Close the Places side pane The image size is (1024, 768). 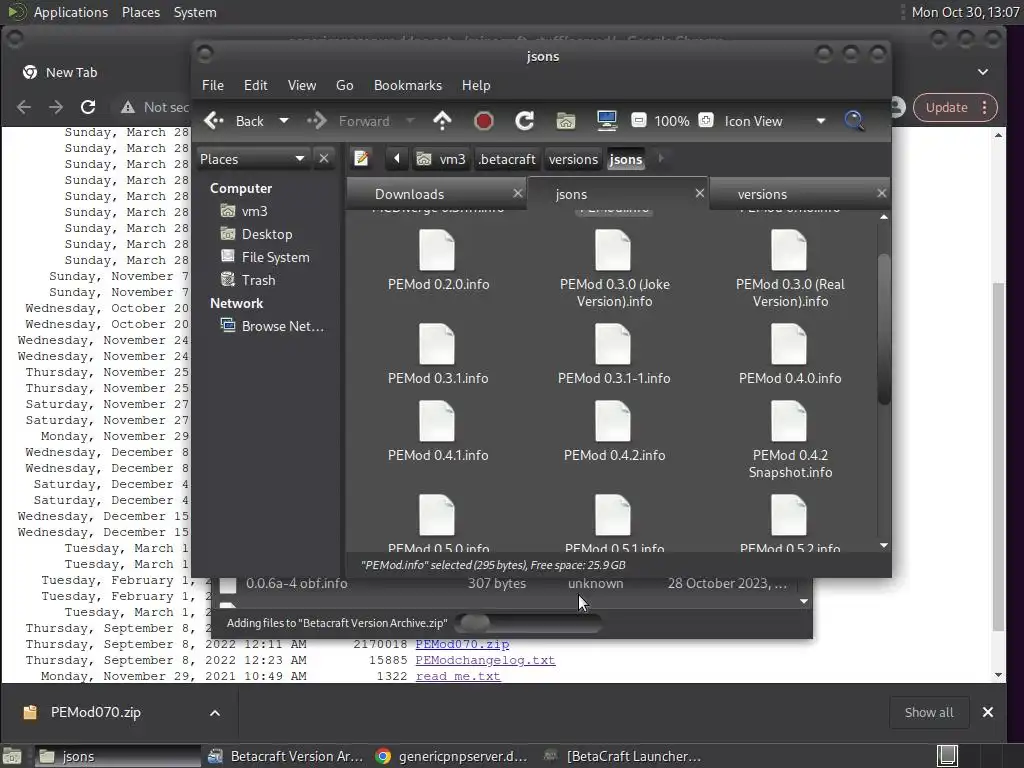(x=323, y=159)
